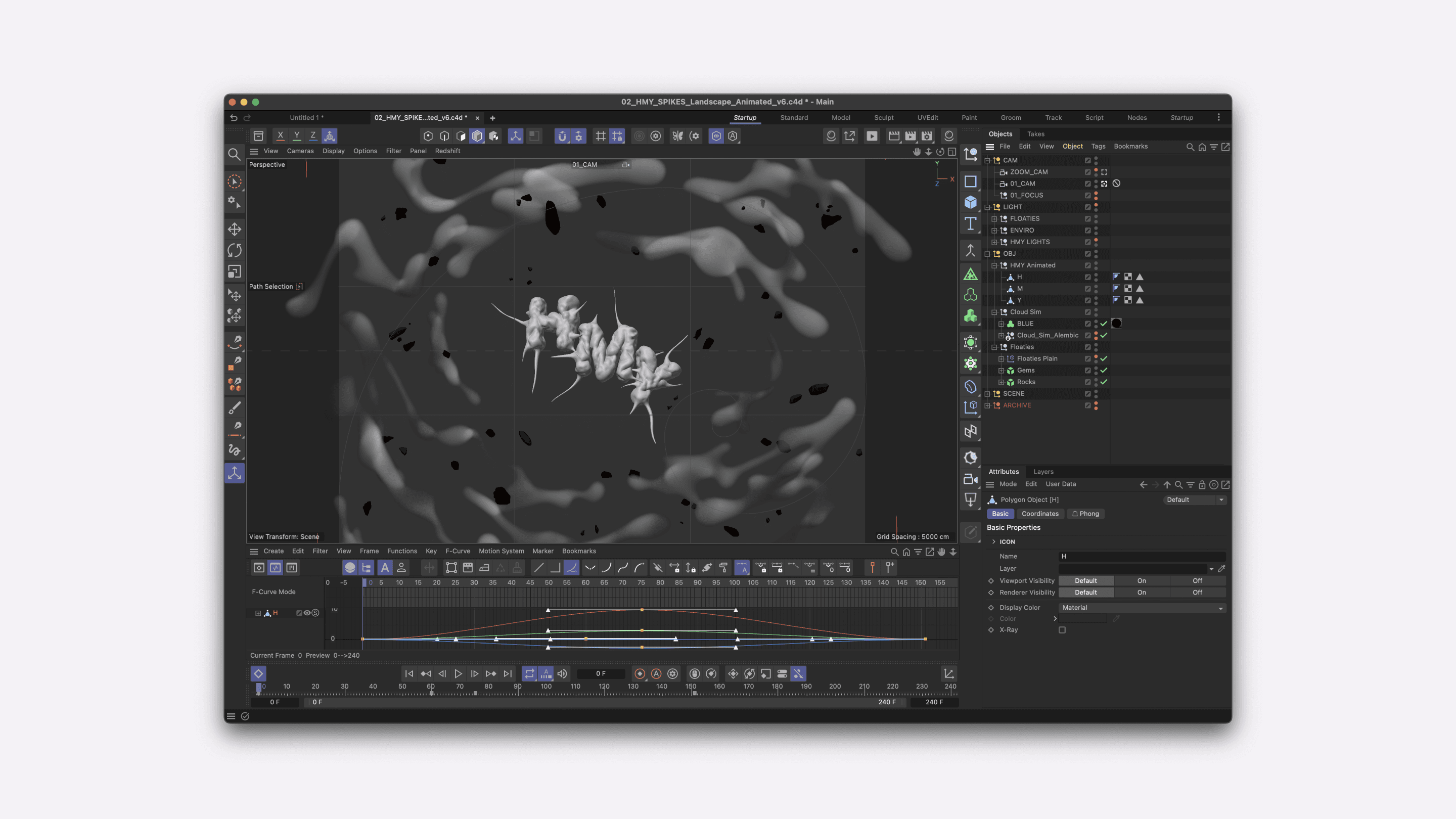Select the Rotate tool in left toolbar

[235, 250]
